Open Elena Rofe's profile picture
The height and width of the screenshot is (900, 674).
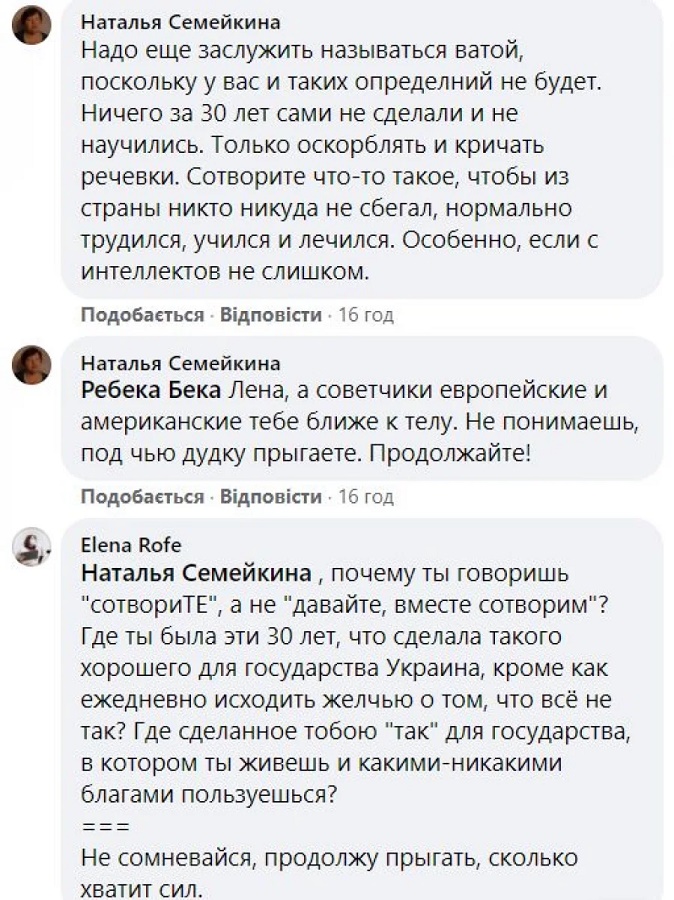click(x=31, y=548)
